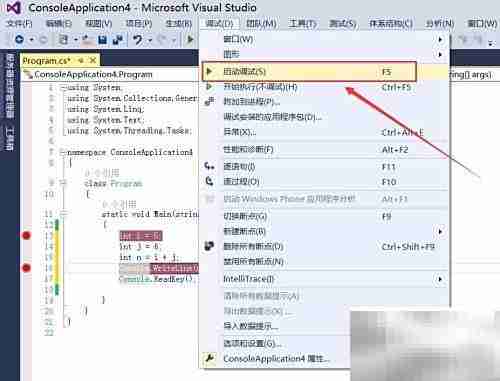The image size is (500, 381).
Task: Click the Save All toolbar icon
Action: coord(118,40)
